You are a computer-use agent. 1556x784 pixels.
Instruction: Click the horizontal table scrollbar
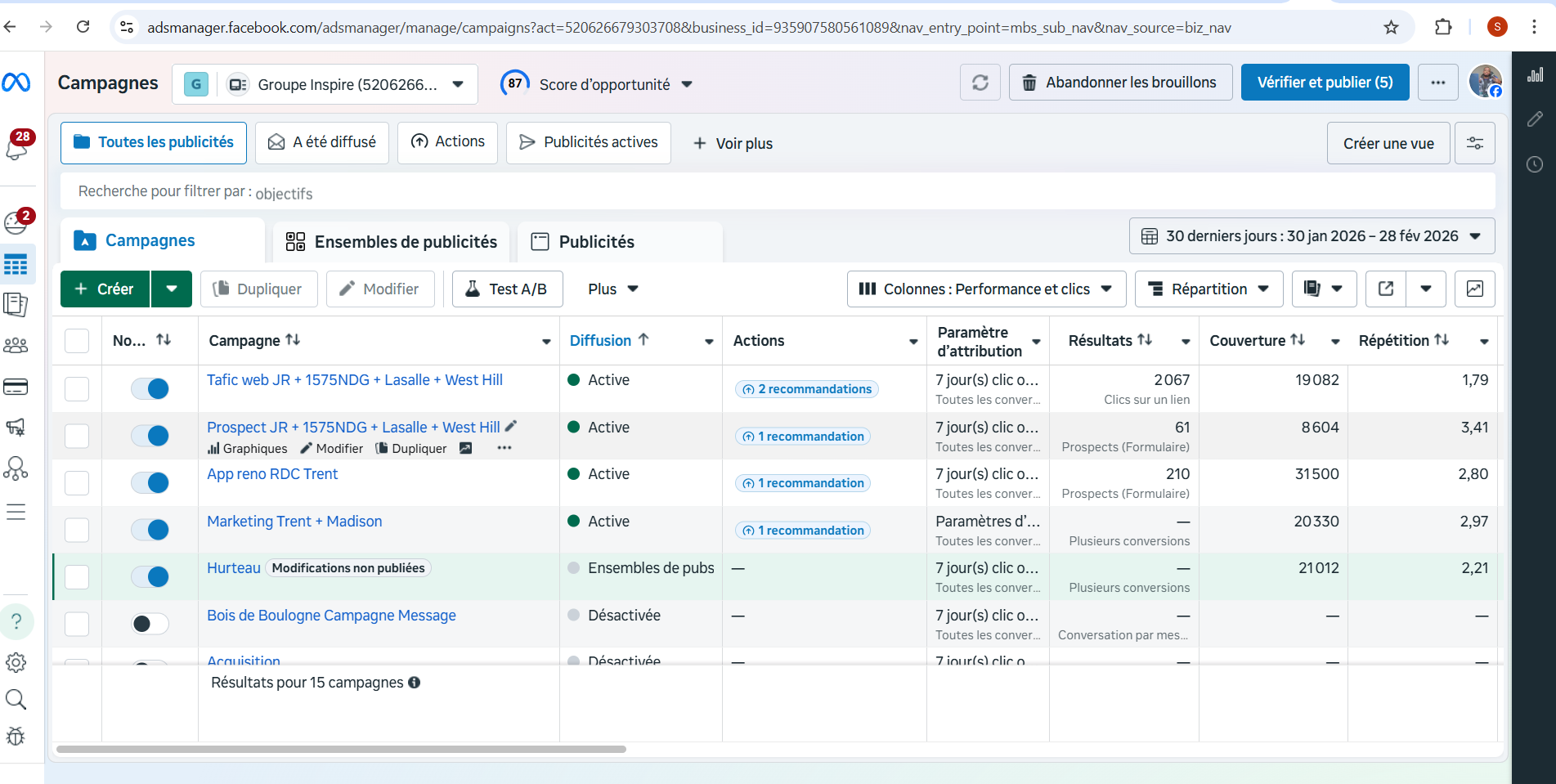tap(341, 749)
